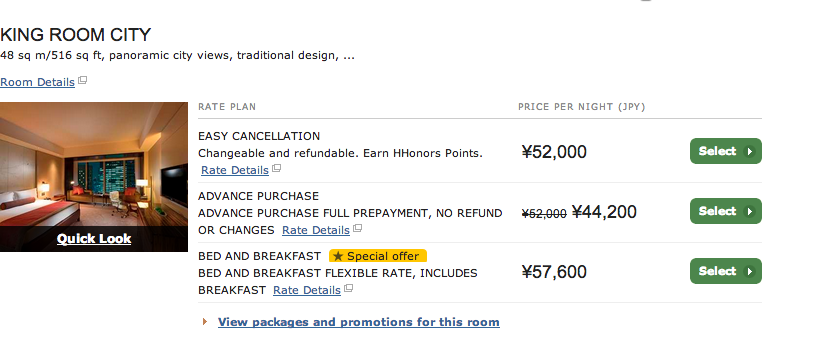Open the Room Details link
815x364 pixels.
coord(37,82)
